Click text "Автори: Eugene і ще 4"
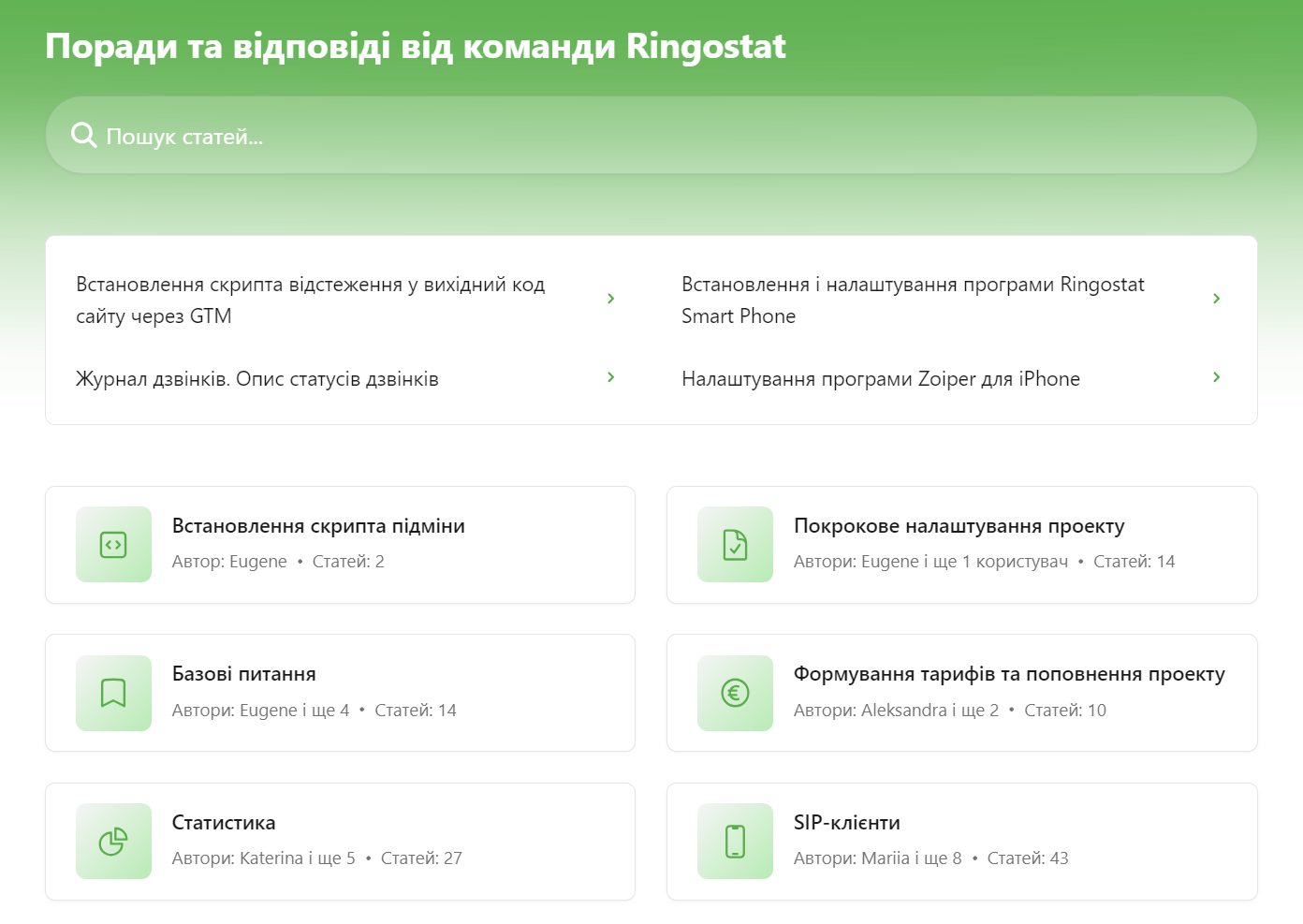 click(x=260, y=711)
